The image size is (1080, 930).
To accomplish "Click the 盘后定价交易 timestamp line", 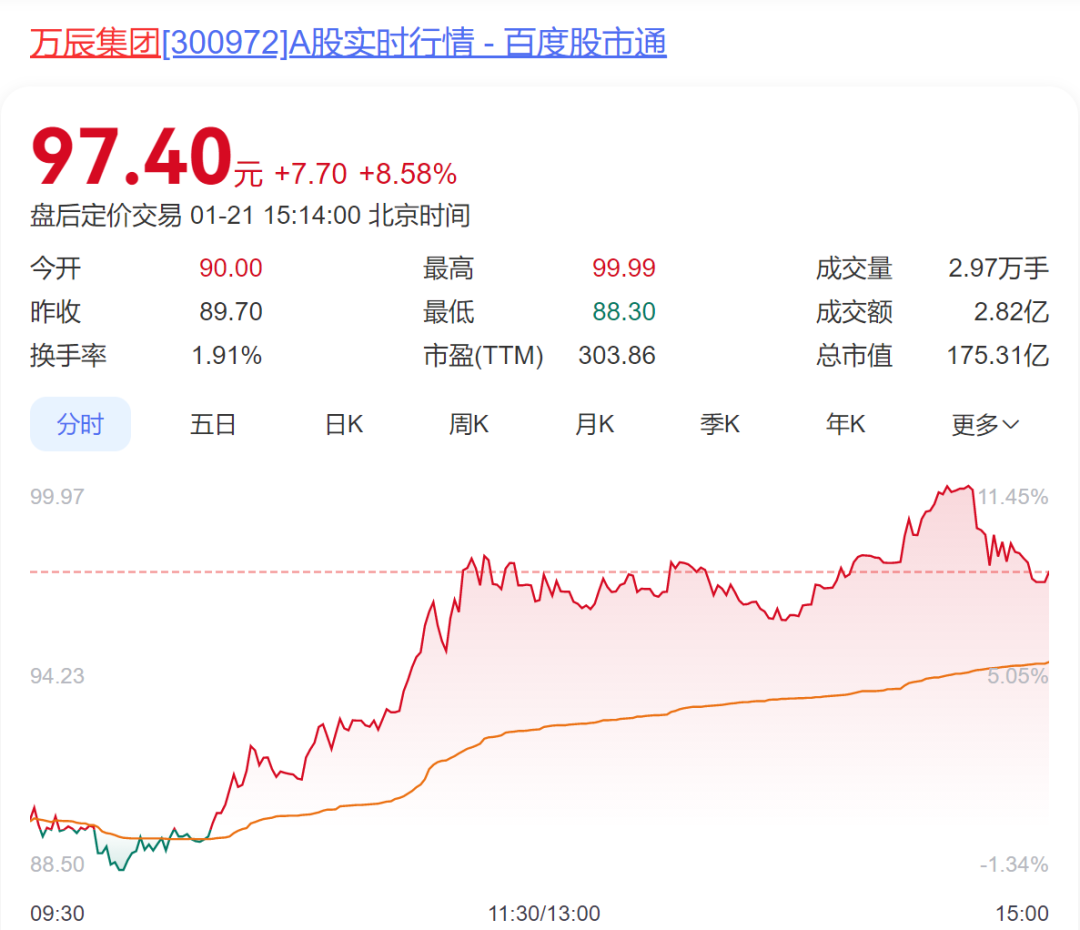I will point(250,216).
